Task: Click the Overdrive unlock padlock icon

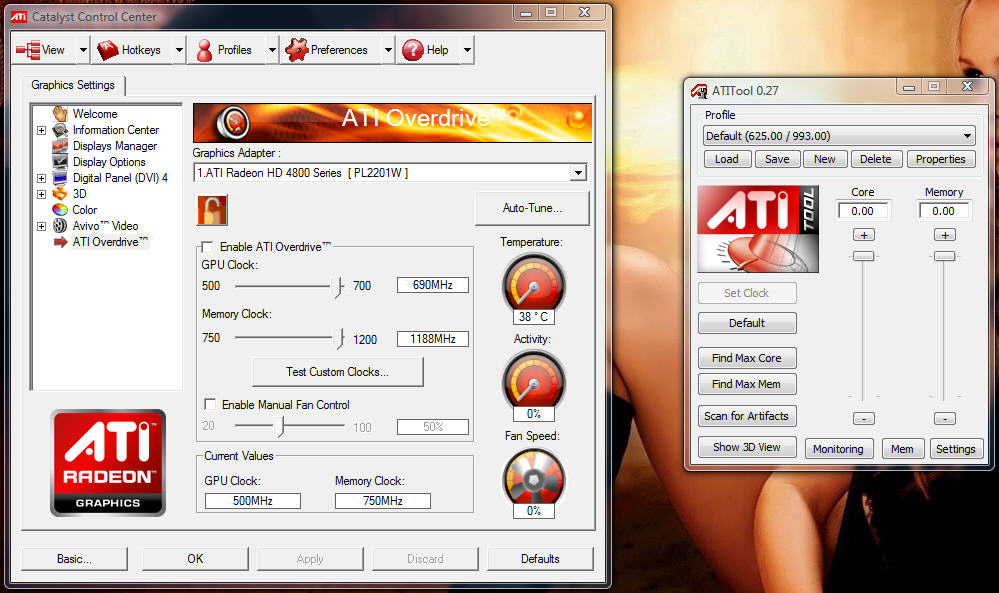Action: [212, 210]
